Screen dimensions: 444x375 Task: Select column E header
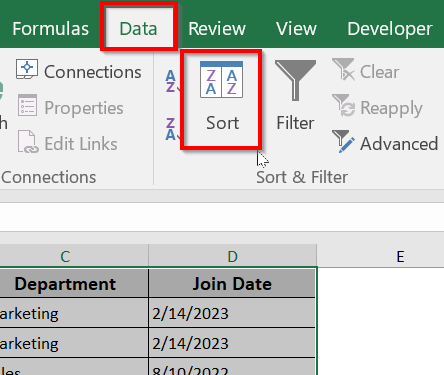(x=400, y=256)
